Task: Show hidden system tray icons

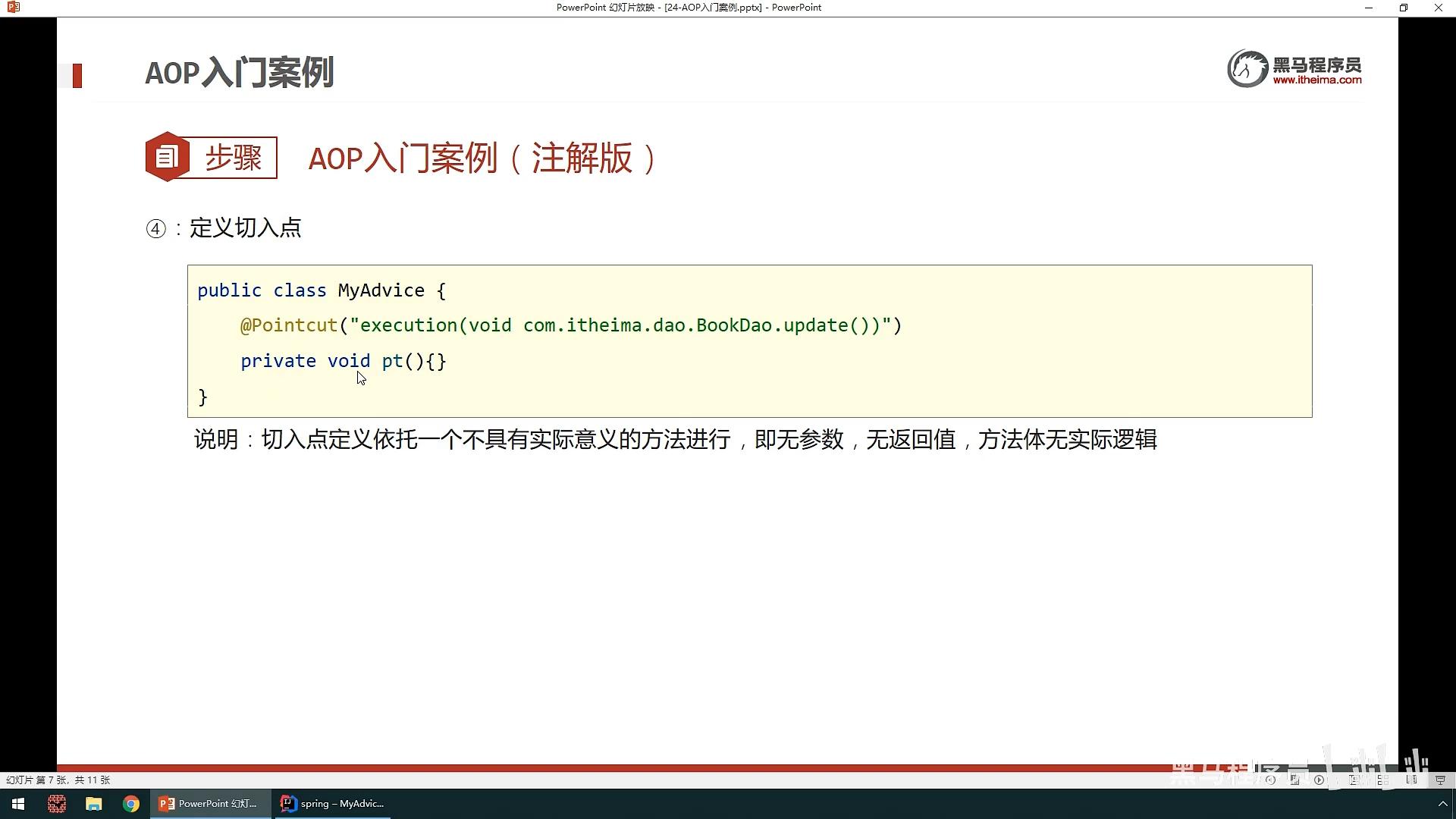Action: [1442, 804]
